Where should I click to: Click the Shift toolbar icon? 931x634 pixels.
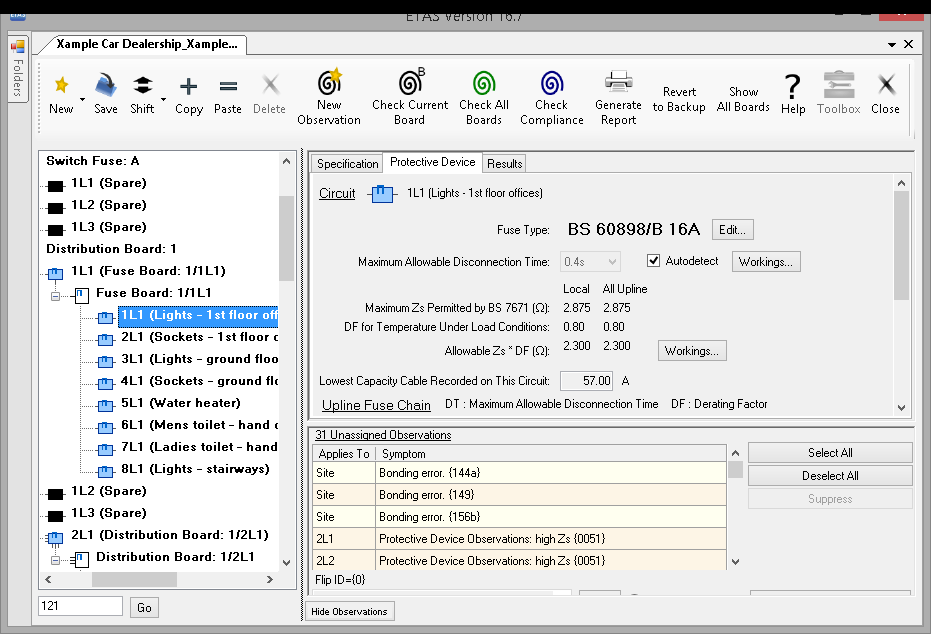pyautogui.click(x=142, y=86)
